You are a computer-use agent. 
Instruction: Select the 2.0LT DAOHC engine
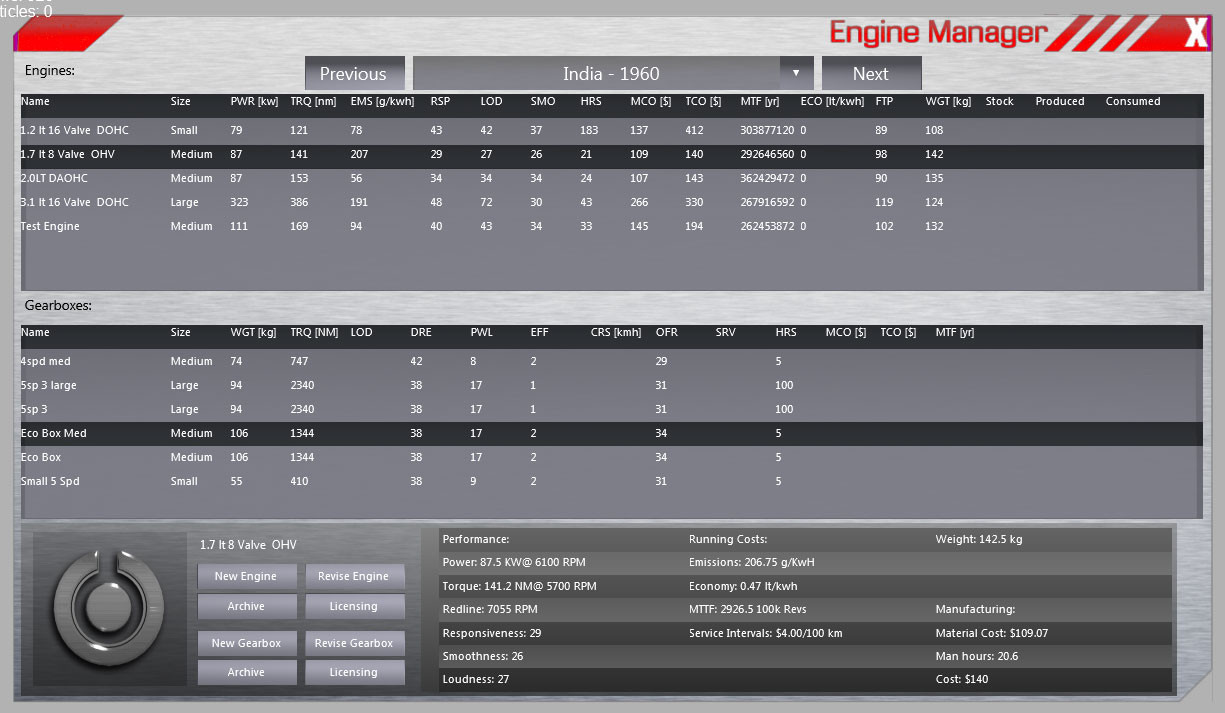(x=611, y=178)
